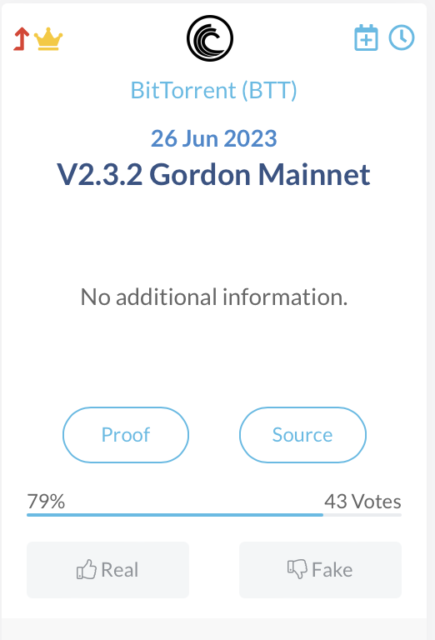Select the 26 Jun 2023 event date
The image size is (435, 640).
214,139
